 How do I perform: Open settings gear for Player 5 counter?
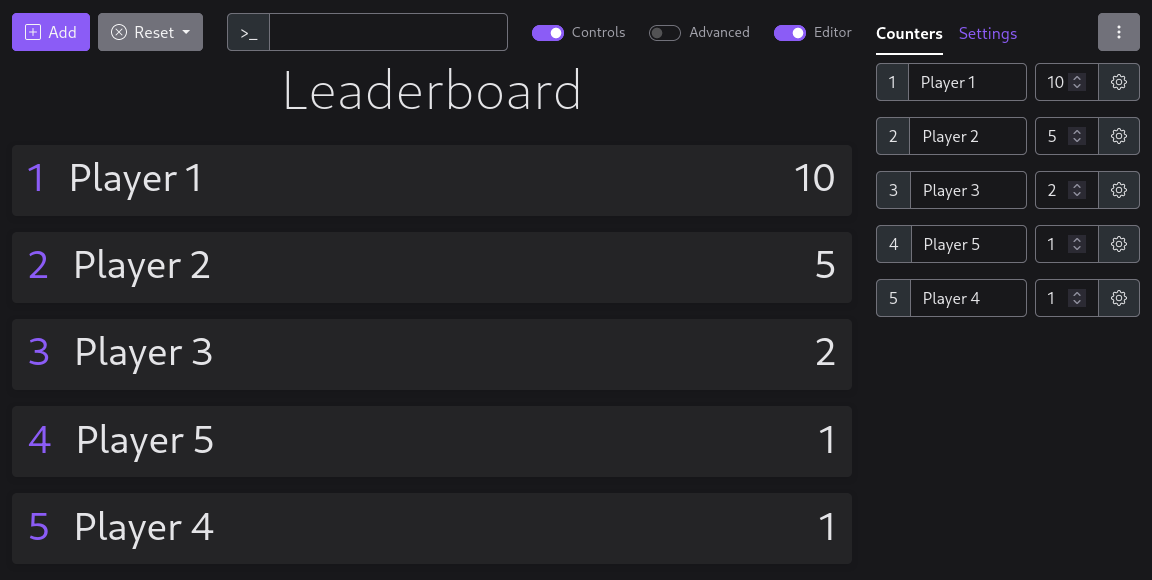pos(1119,244)
